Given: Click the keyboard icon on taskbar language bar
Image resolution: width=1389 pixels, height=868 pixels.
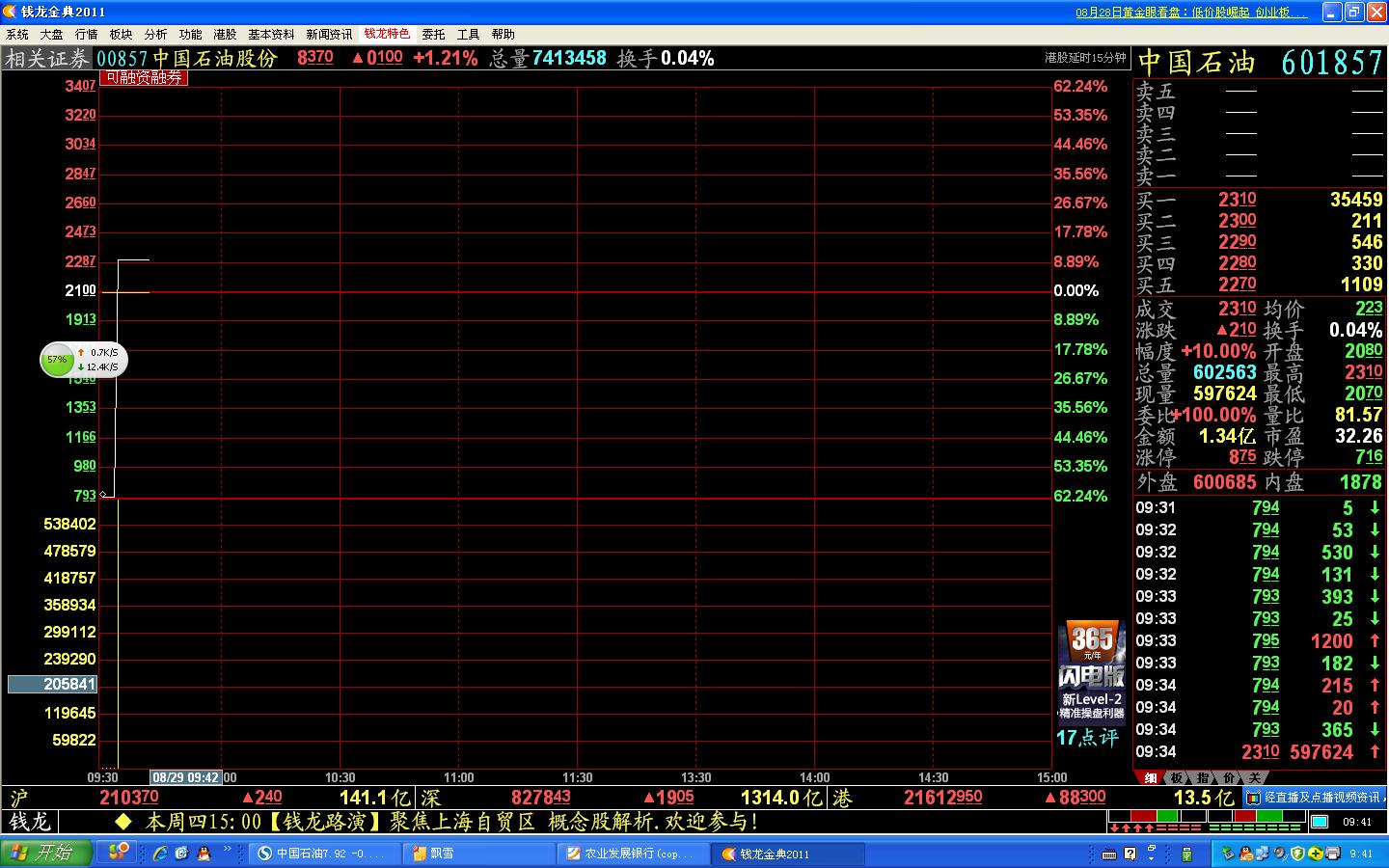Looking at the screenshot, I should (1109, 854).
